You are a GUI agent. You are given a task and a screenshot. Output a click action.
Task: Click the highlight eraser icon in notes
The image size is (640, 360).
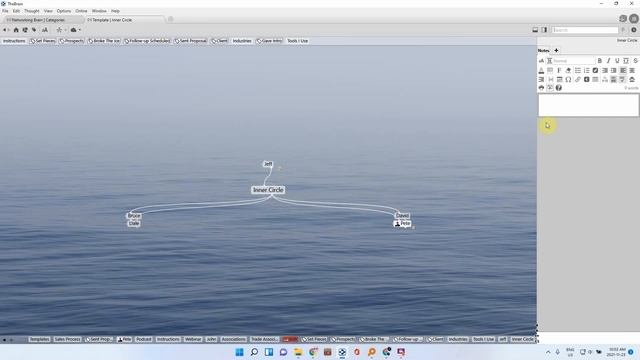[568, 71]
